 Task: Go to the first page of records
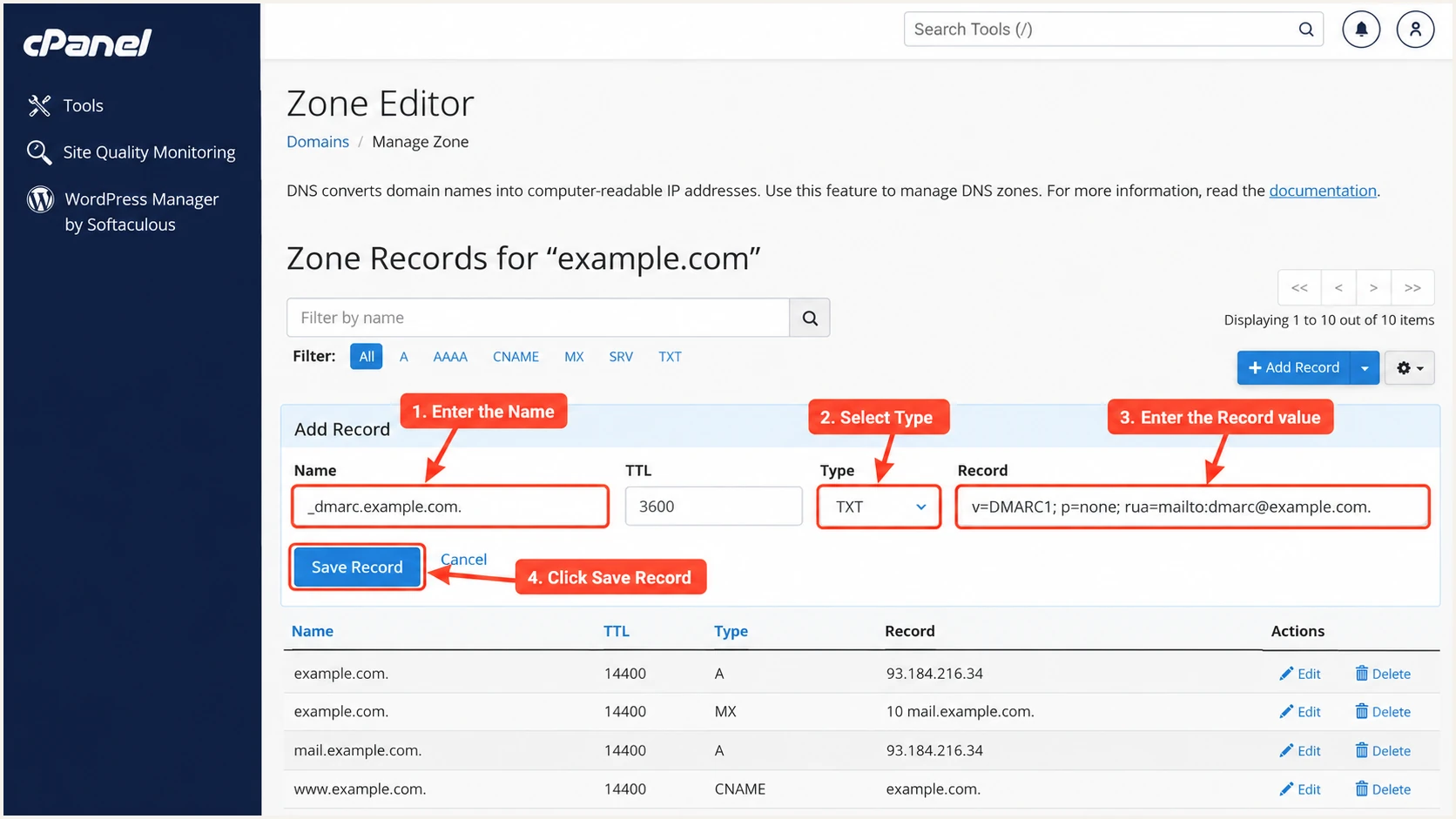click(x=1299, y=287)
